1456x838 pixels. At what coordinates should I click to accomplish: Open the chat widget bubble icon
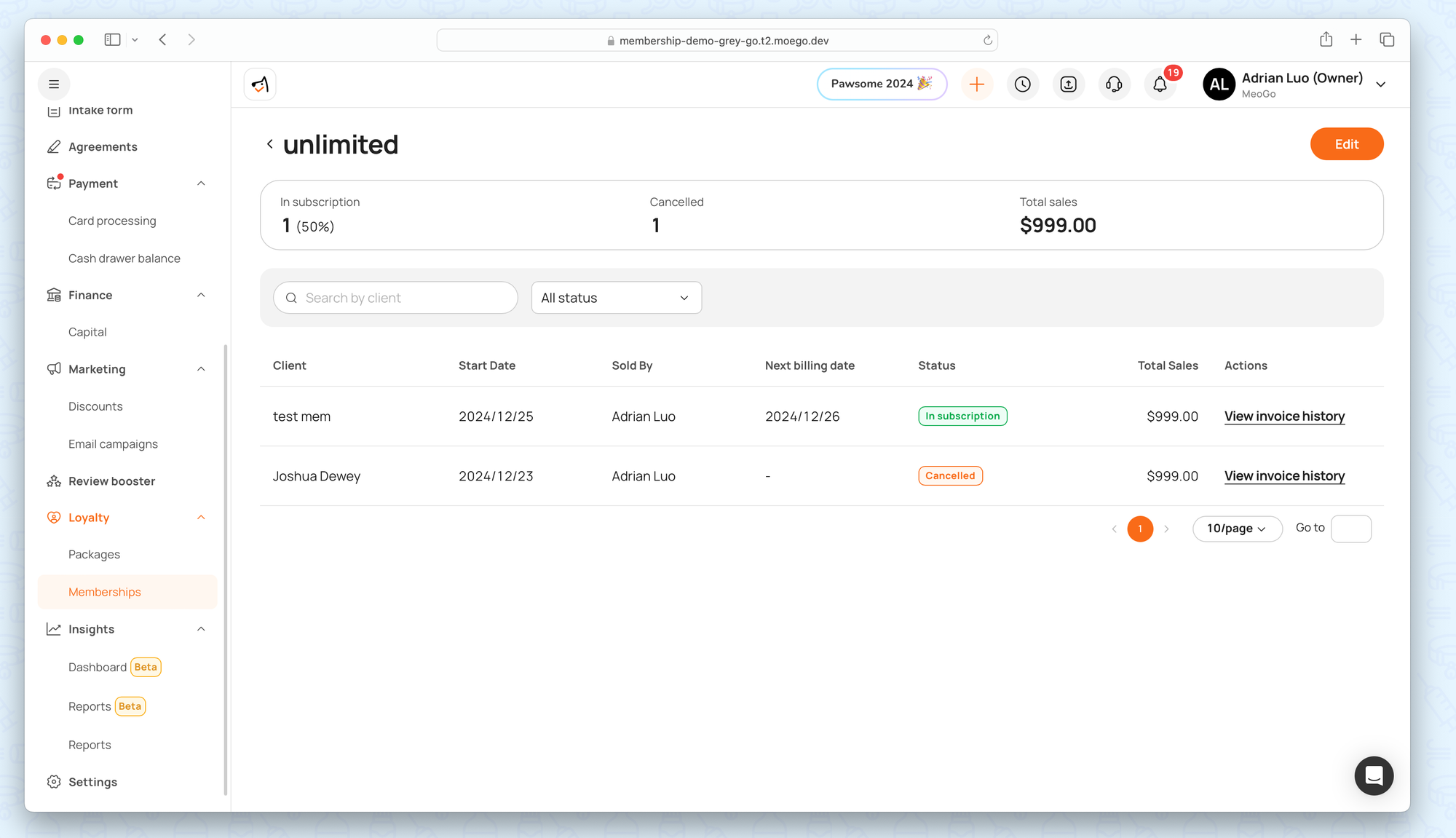point(1373,775)
